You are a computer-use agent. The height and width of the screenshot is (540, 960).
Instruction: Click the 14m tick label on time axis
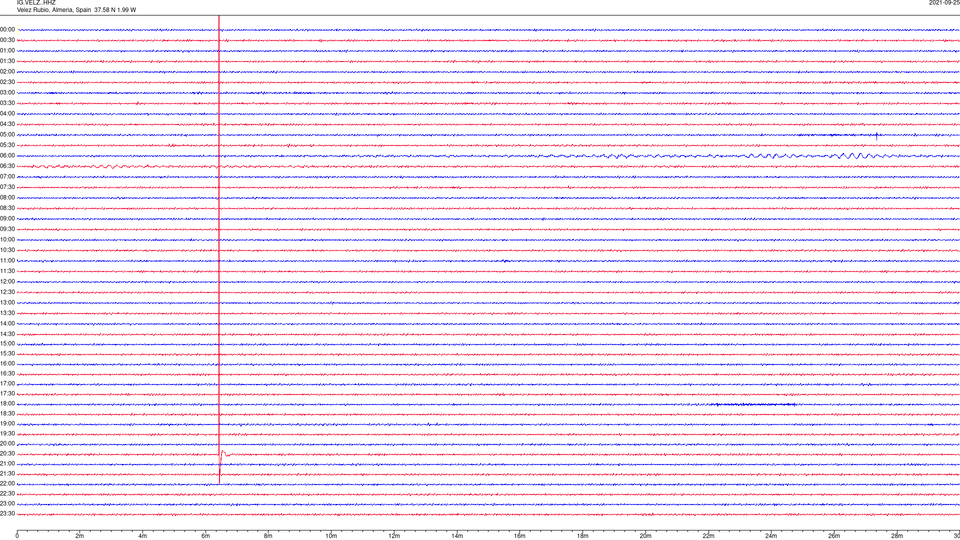[457, 536]
